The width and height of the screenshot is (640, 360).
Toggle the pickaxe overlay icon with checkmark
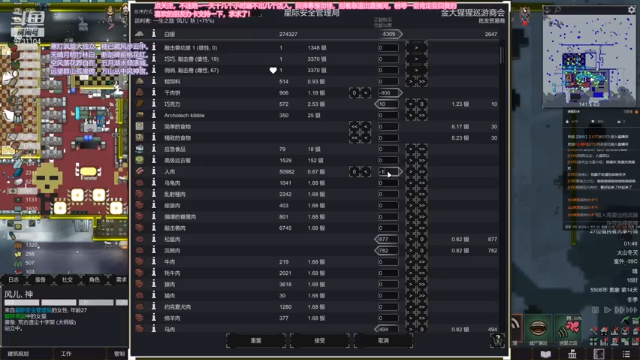tap(625, 321)
